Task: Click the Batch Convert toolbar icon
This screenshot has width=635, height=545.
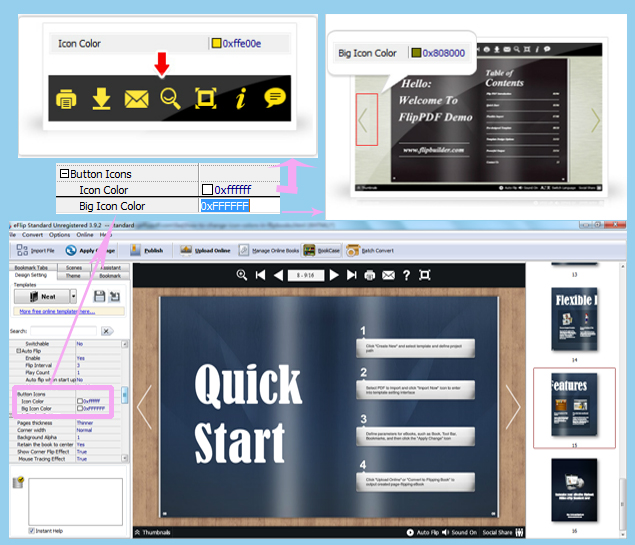Action: point(352,251)
